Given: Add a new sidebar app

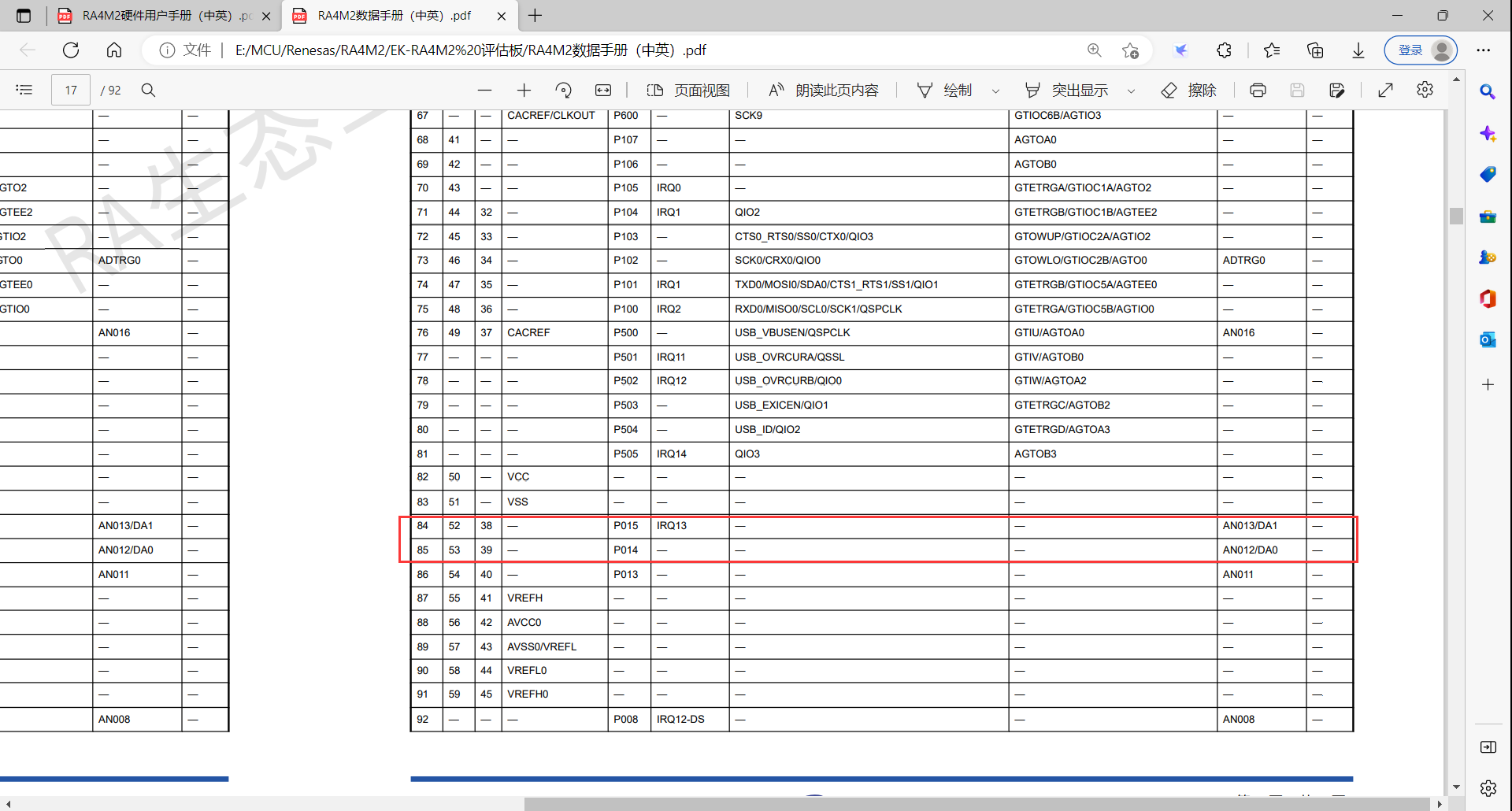Looking at the screenshot, I should pos(1488,384).
